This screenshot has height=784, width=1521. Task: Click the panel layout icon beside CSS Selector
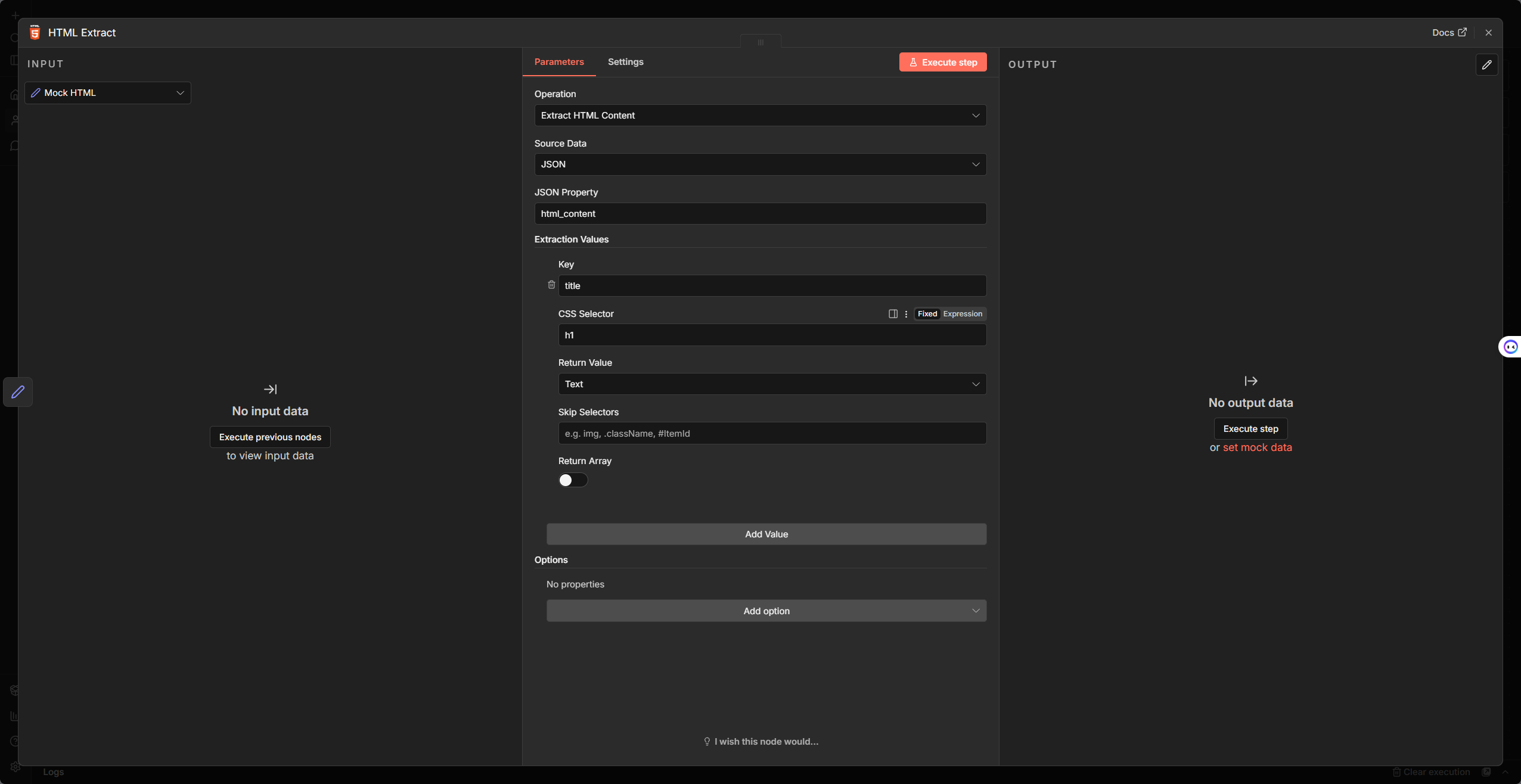893,314
